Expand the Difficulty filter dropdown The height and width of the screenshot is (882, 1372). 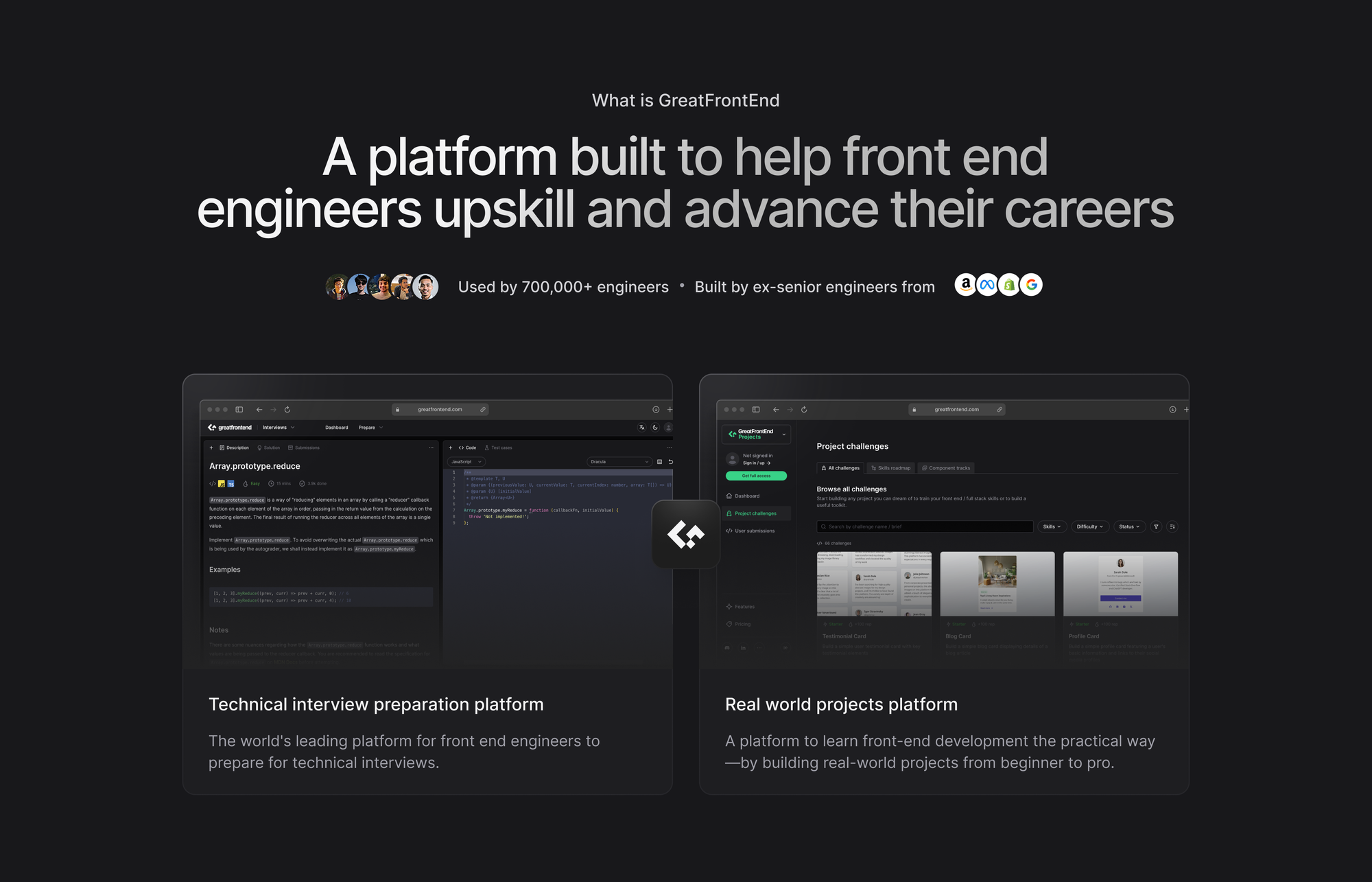tap(1089, 526)
